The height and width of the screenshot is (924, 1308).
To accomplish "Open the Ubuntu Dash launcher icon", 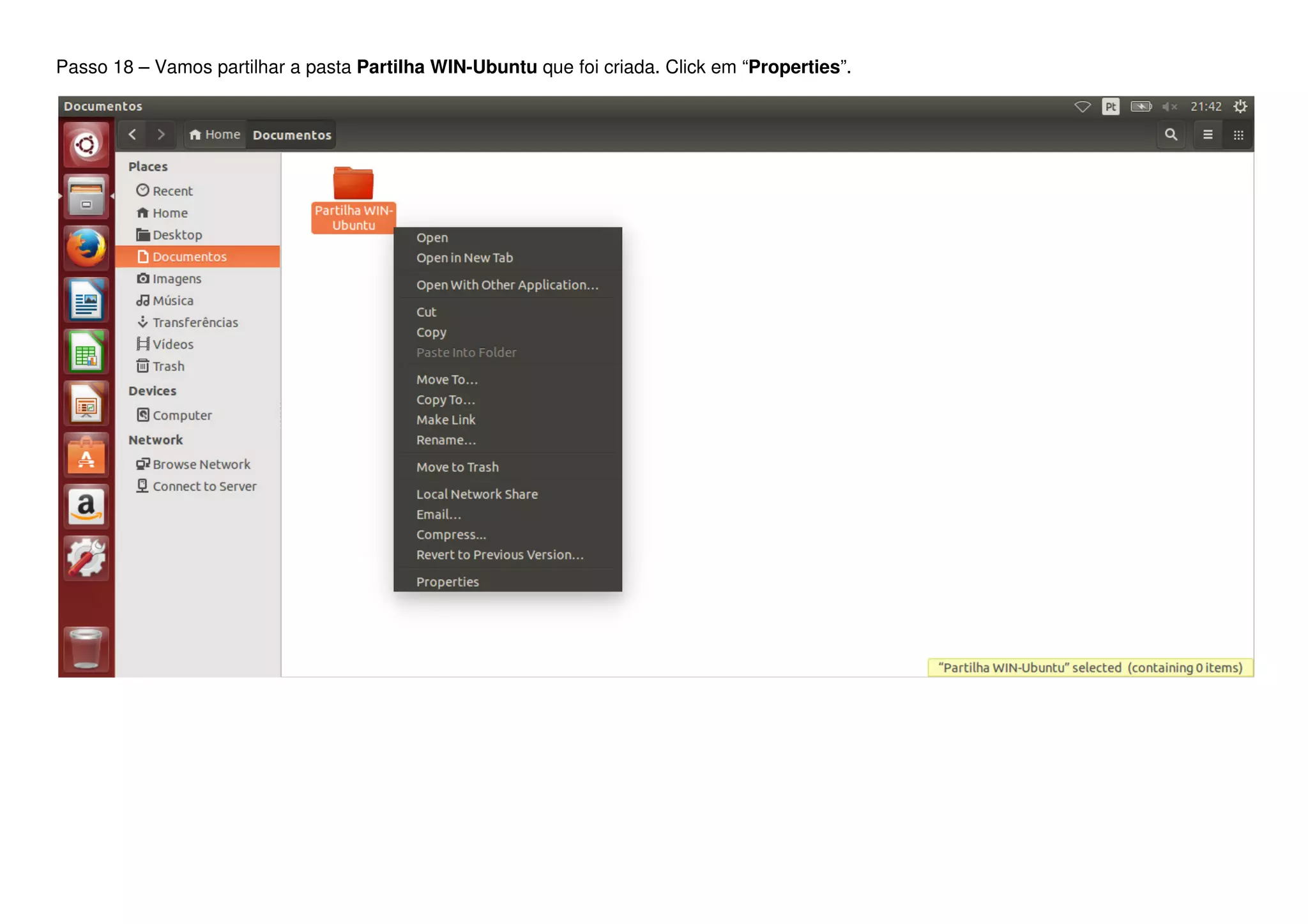I will (86, 145).
